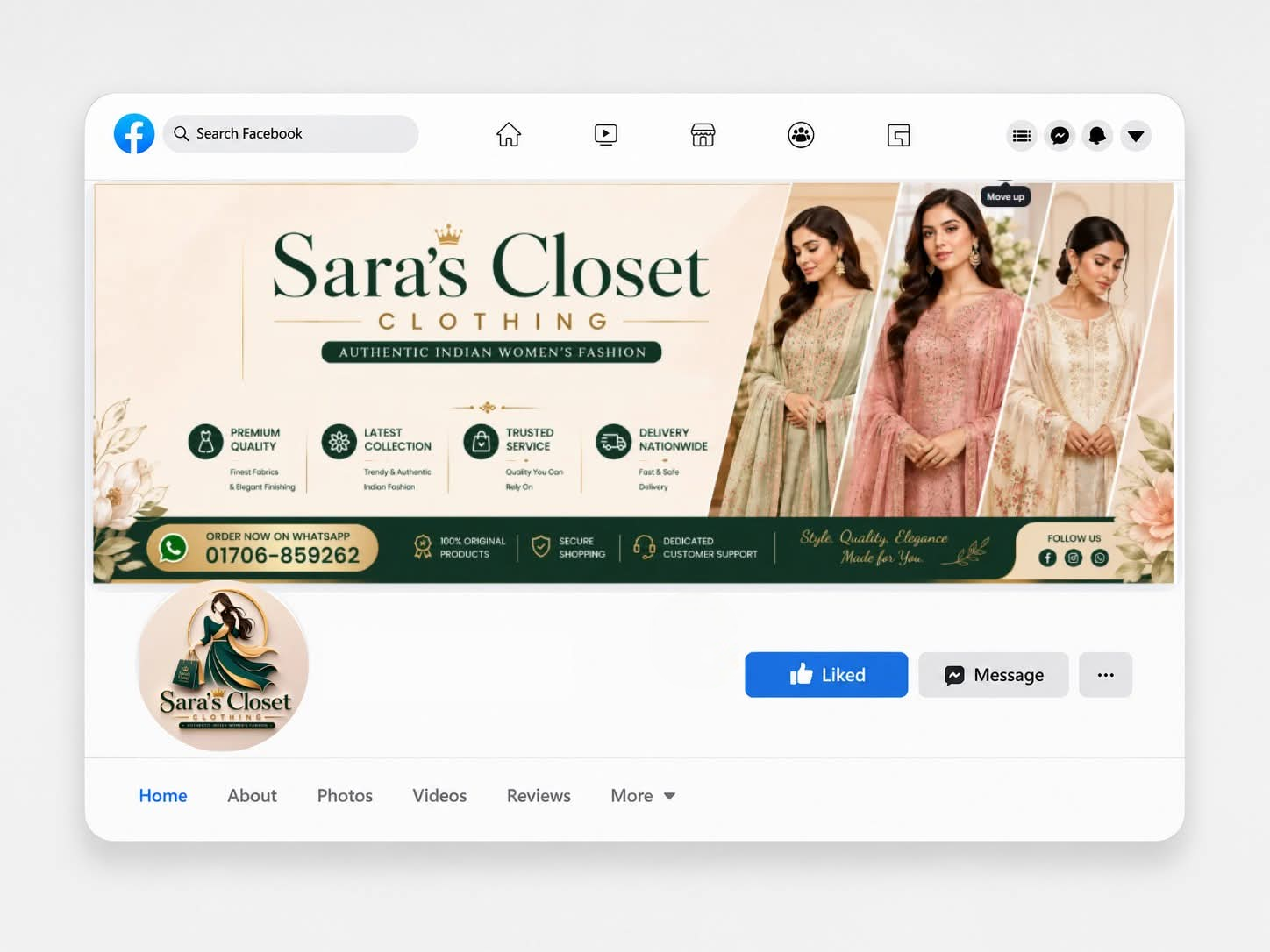
Task: Open Messenger chat icon in header
Action: point(1060,136)
